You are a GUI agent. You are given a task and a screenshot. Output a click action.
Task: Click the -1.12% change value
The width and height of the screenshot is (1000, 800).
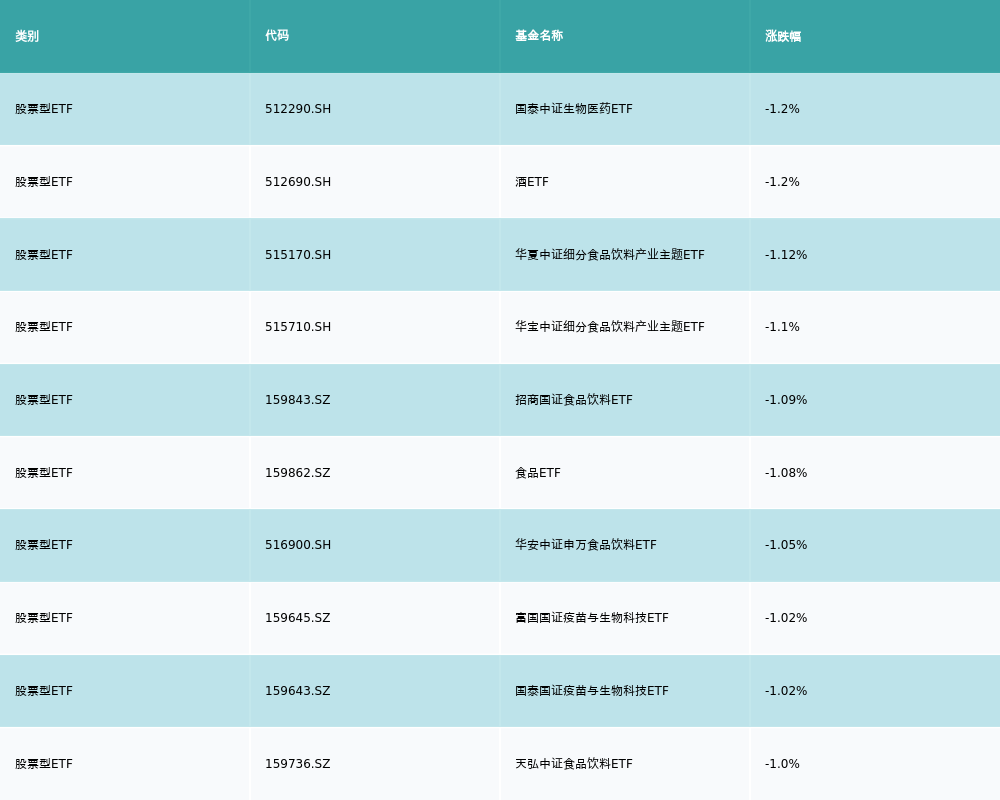[x=786, y=255]
